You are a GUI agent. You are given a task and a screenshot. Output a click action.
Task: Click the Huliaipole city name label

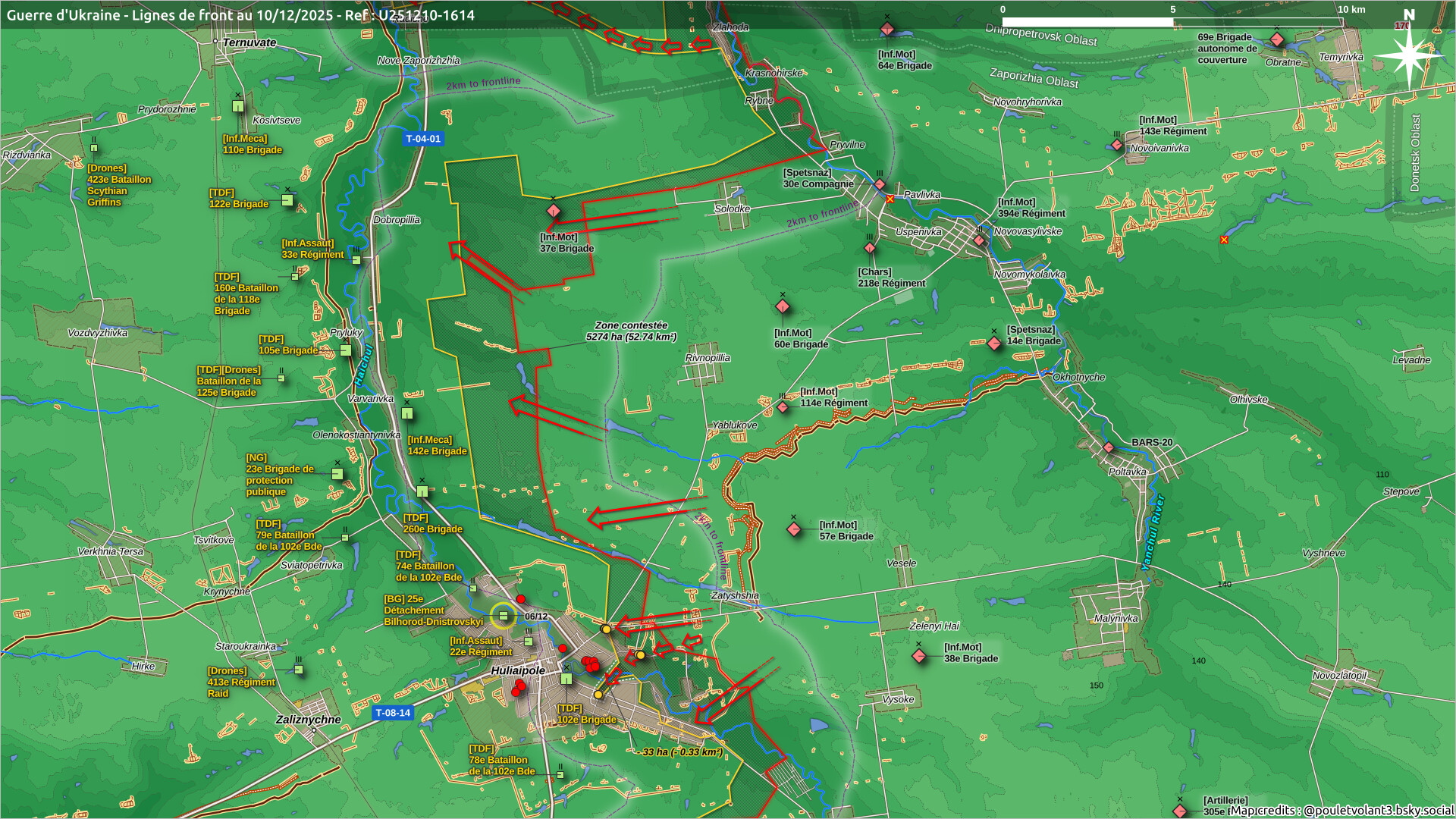[518, 670]
